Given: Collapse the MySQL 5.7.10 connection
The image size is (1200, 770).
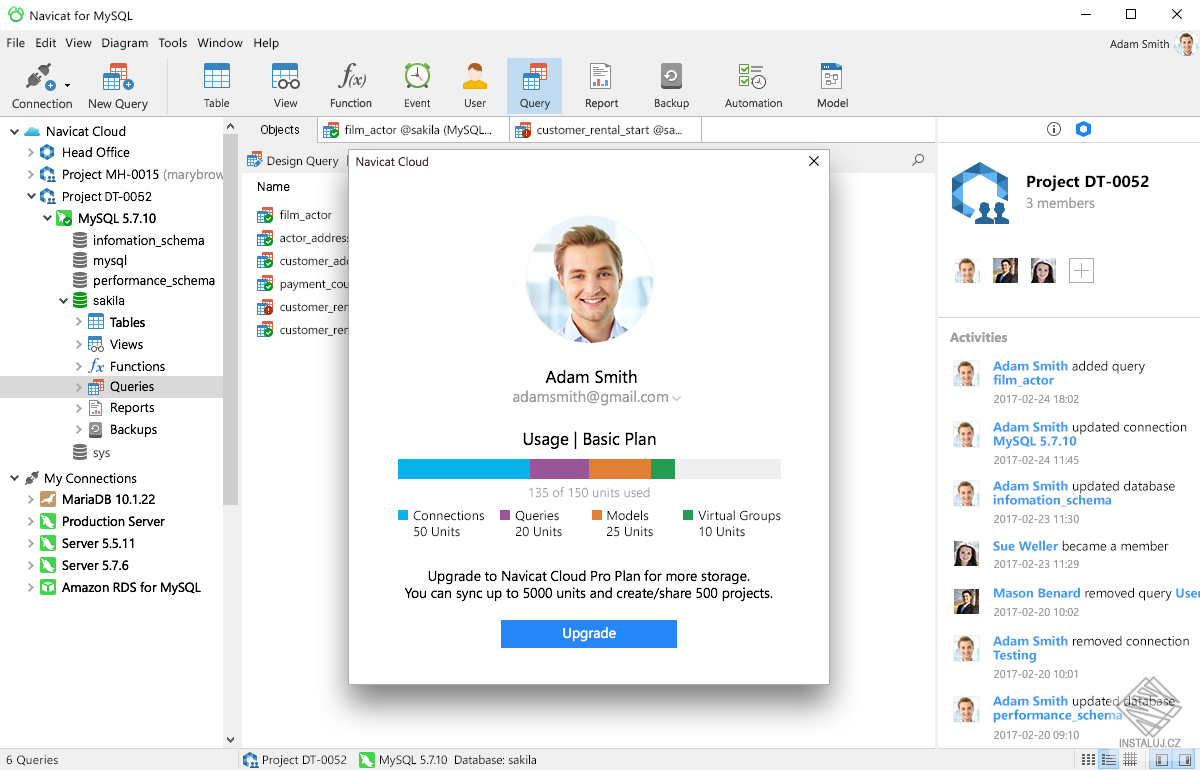Looking at the screenshot, I should point(47,218).
